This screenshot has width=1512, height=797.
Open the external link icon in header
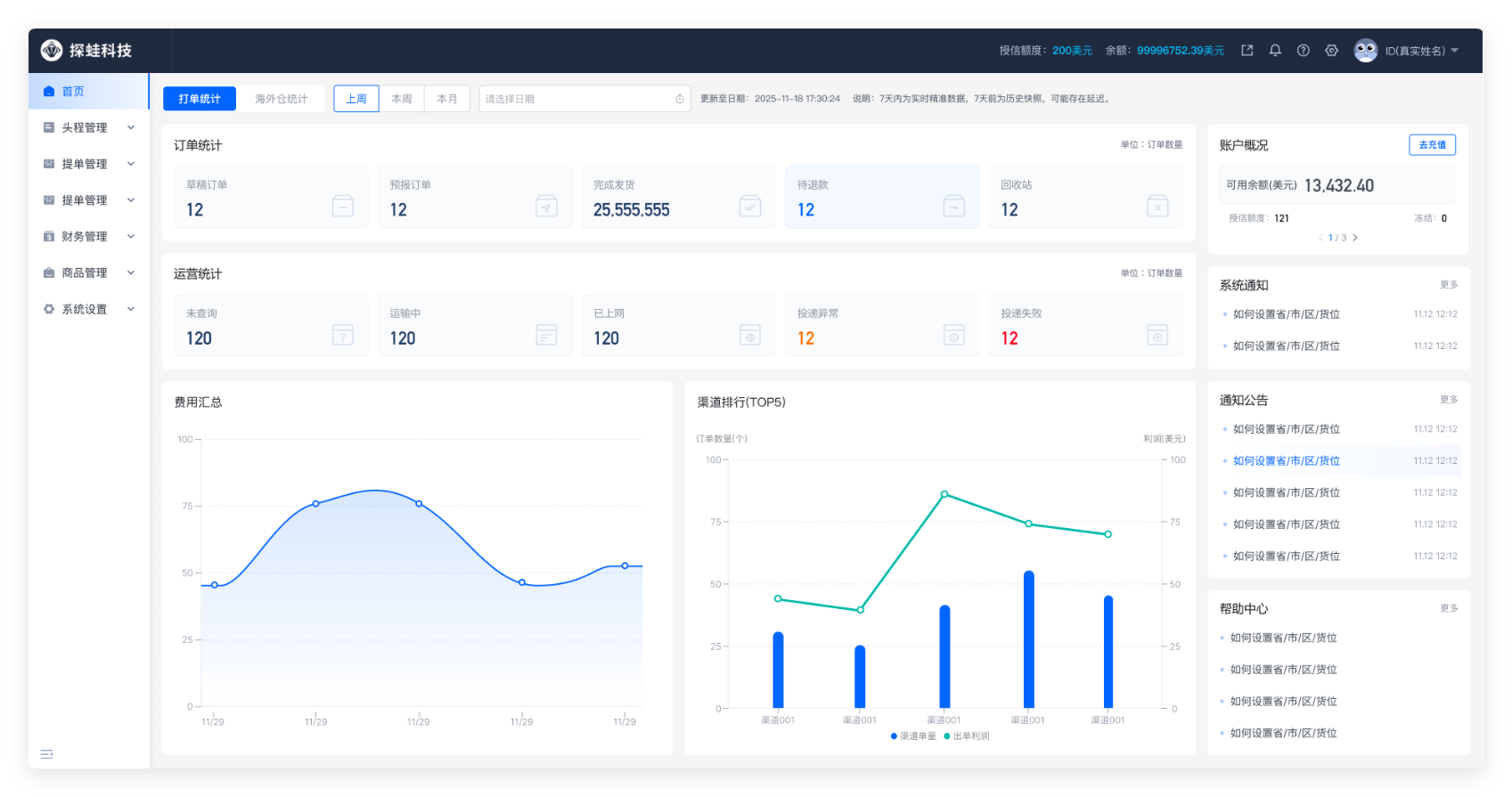(x=1247, y=51)
